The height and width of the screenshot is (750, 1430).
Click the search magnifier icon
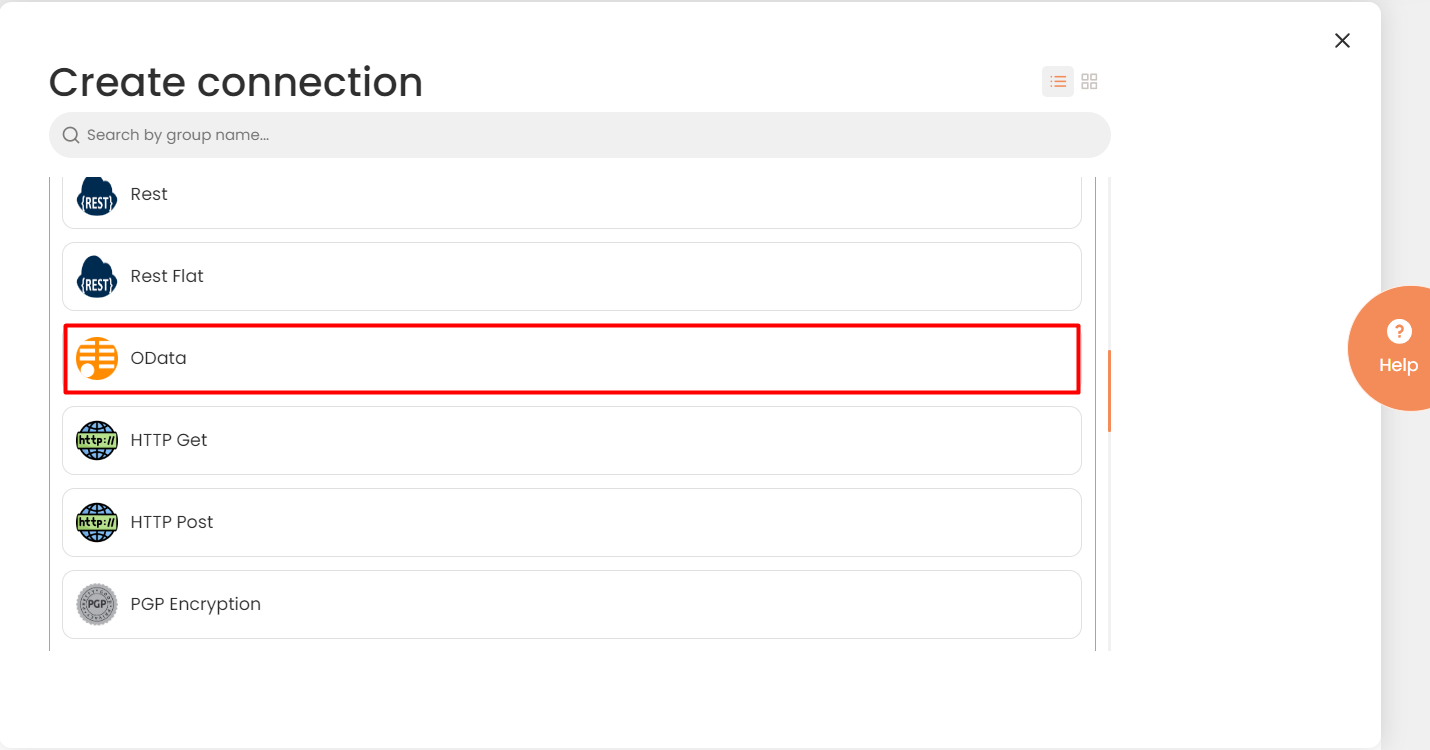point(71,135)
